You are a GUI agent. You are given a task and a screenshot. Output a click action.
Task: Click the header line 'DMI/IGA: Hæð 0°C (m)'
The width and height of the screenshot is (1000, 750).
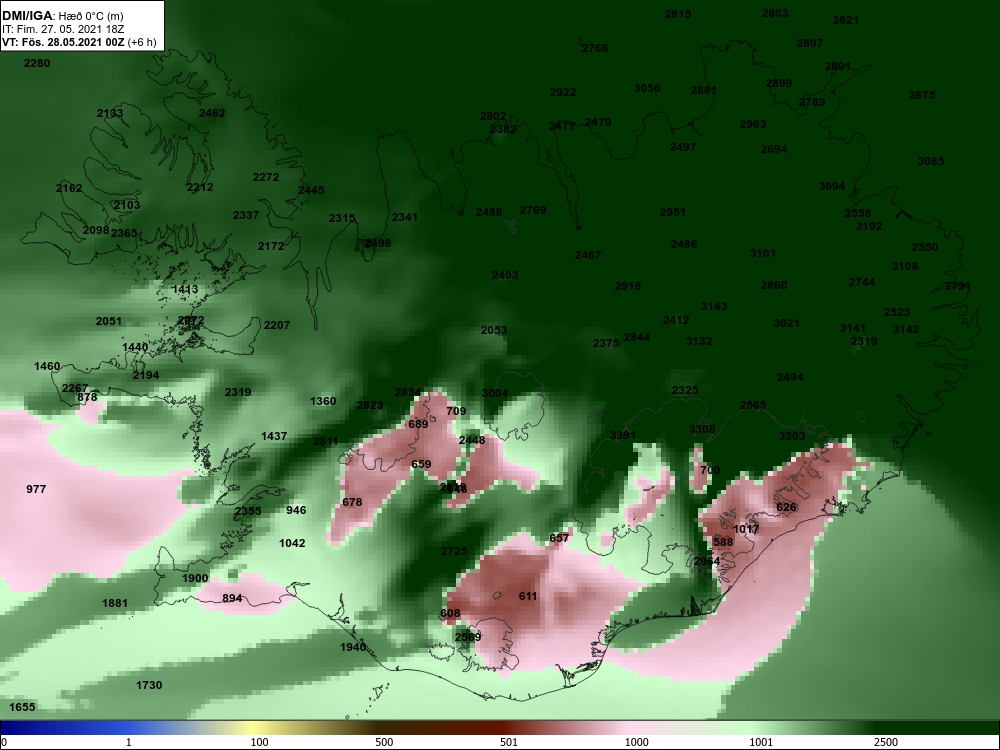[x=62, y=15]
